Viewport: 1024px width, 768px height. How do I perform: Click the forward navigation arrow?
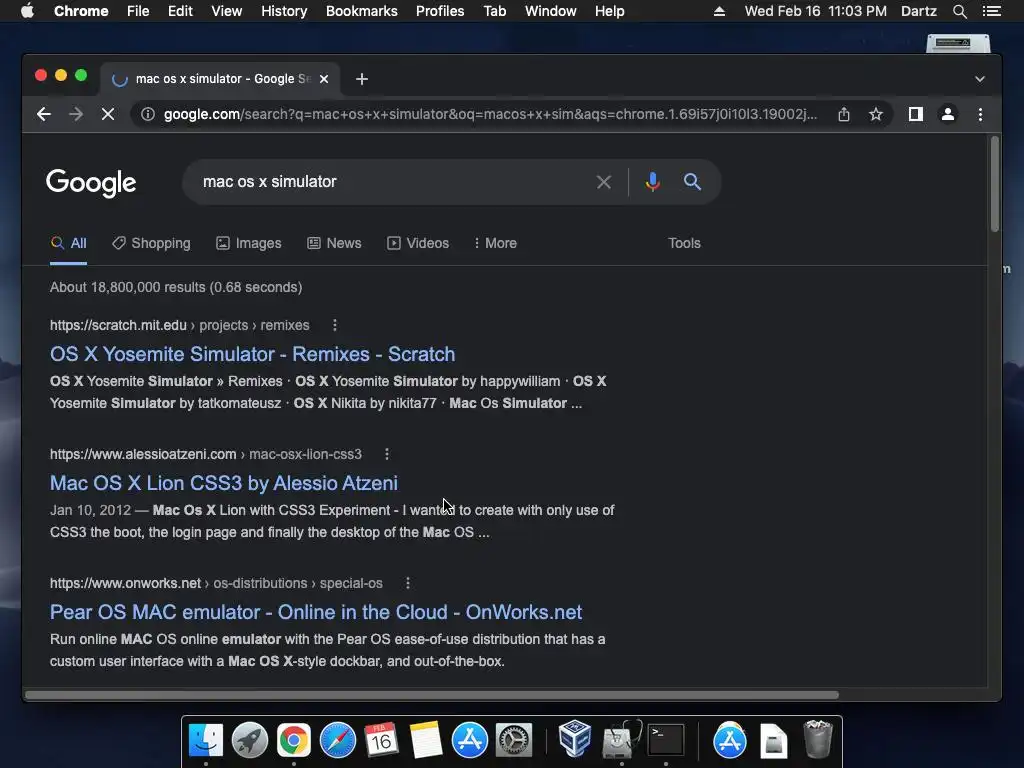click(x=76, y=114)
